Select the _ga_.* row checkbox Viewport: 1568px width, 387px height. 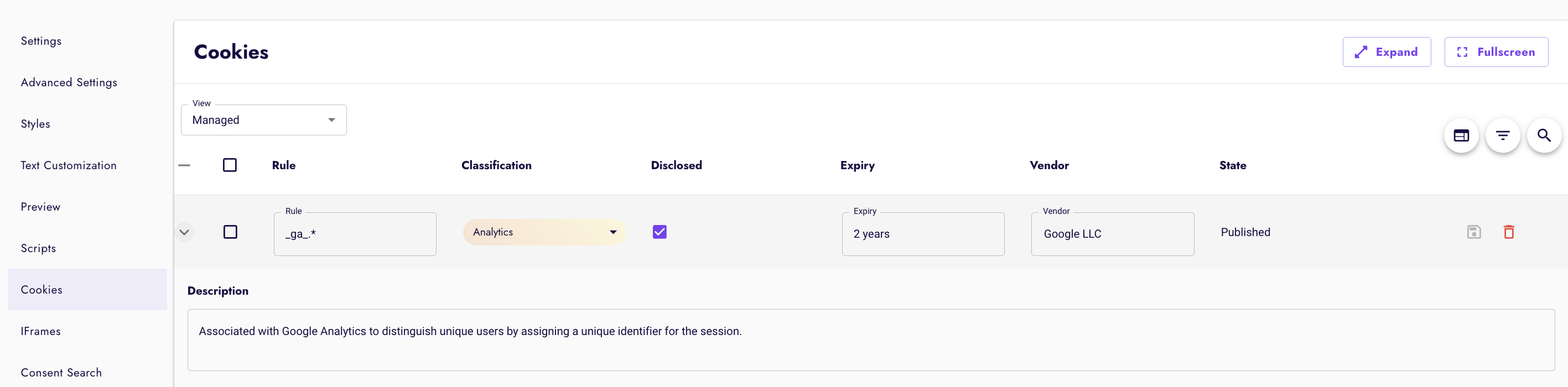(230, 232)
